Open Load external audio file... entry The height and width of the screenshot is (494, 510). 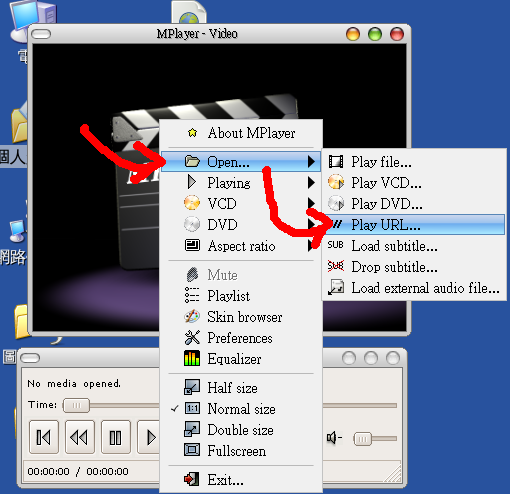pos(414,288)
